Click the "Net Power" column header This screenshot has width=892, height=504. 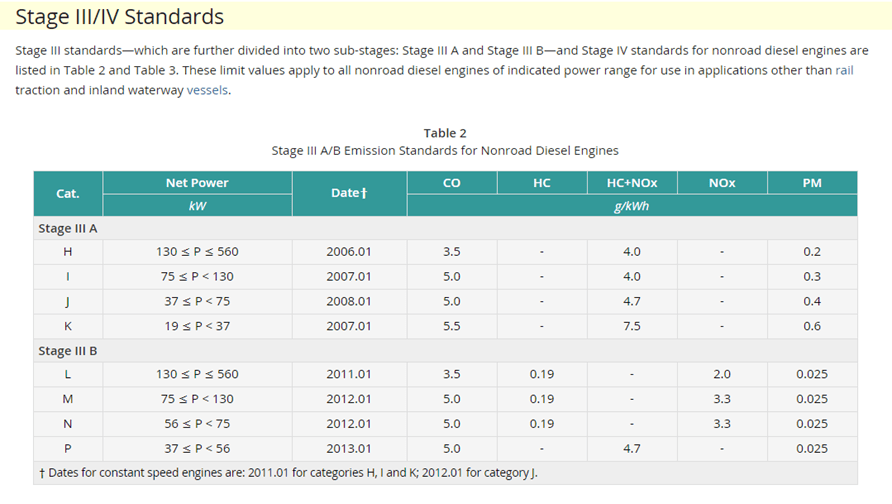197,183
